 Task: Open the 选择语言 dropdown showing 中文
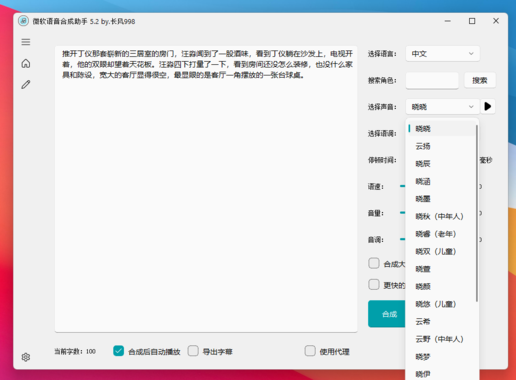443,54
